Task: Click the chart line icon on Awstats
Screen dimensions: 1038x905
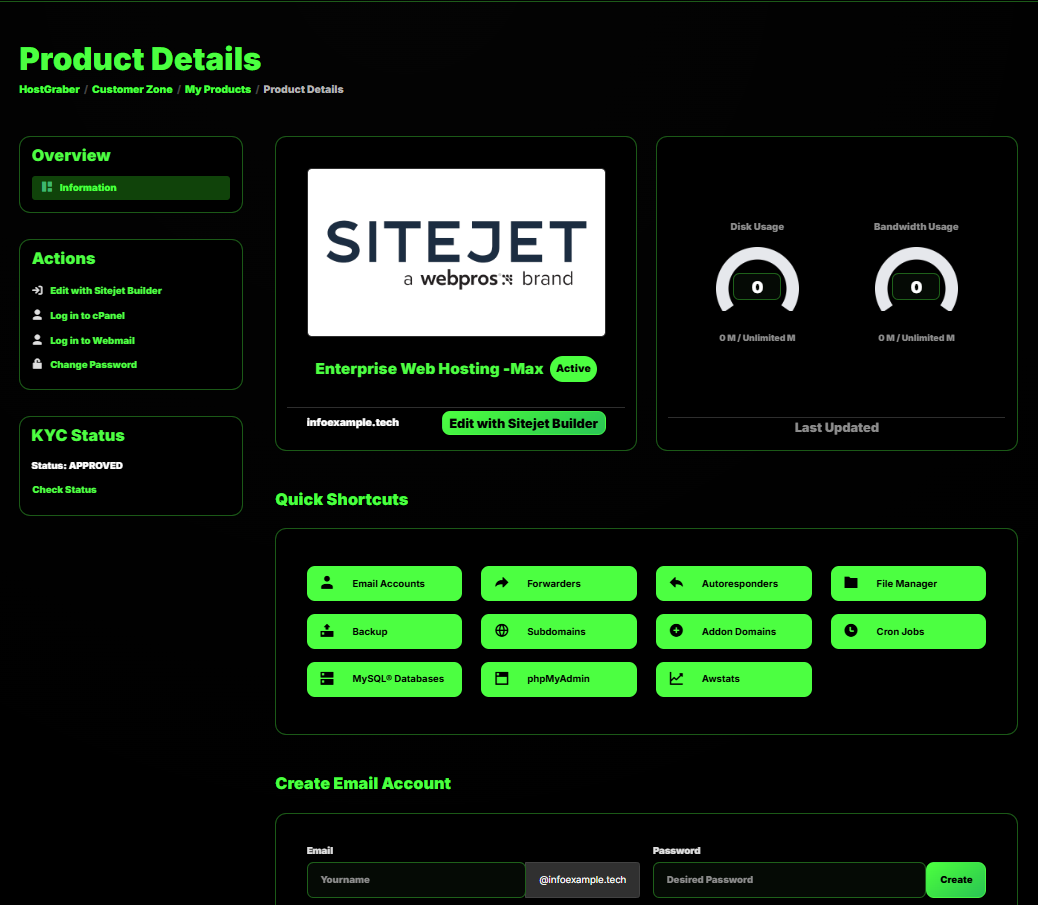Action: click(x=677, y=678)
